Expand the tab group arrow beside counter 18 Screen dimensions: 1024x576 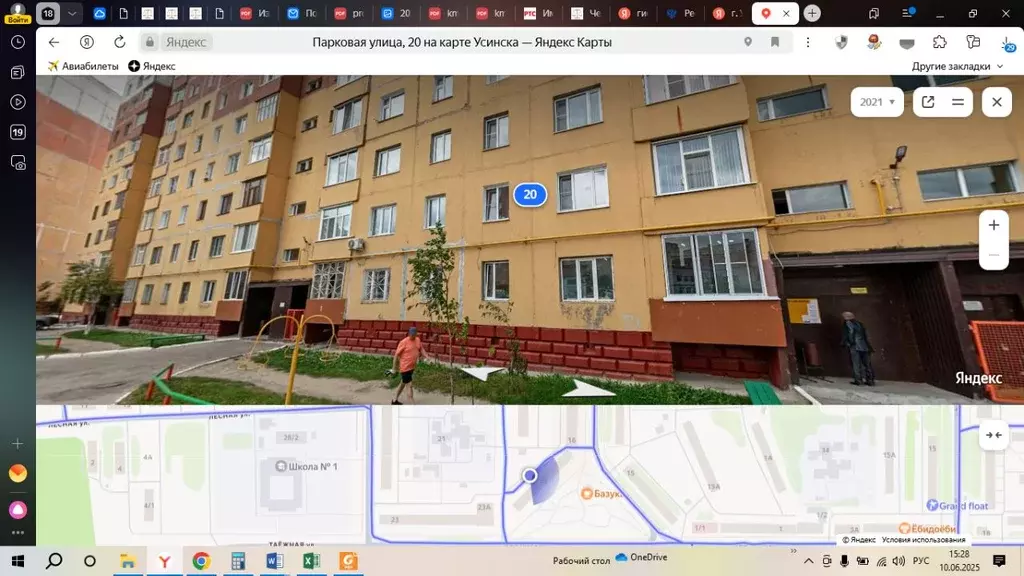click(72, 13)
